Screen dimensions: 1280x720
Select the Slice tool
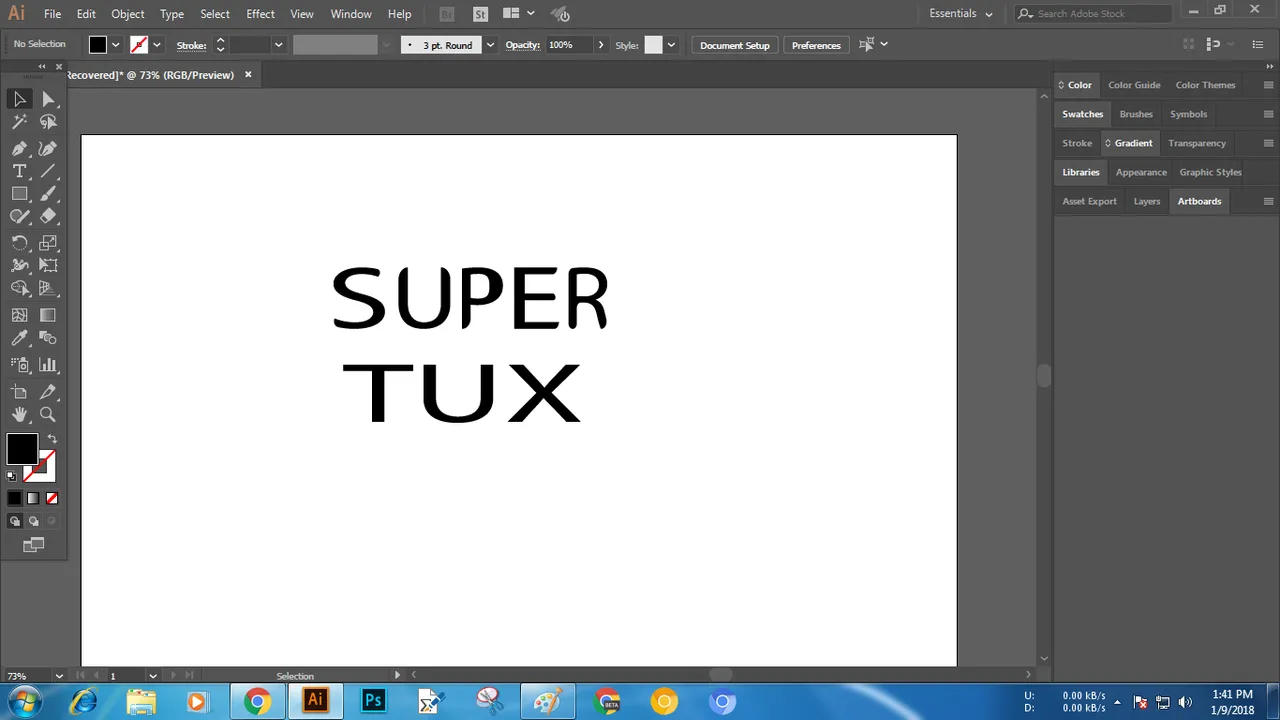pos(48,392)
